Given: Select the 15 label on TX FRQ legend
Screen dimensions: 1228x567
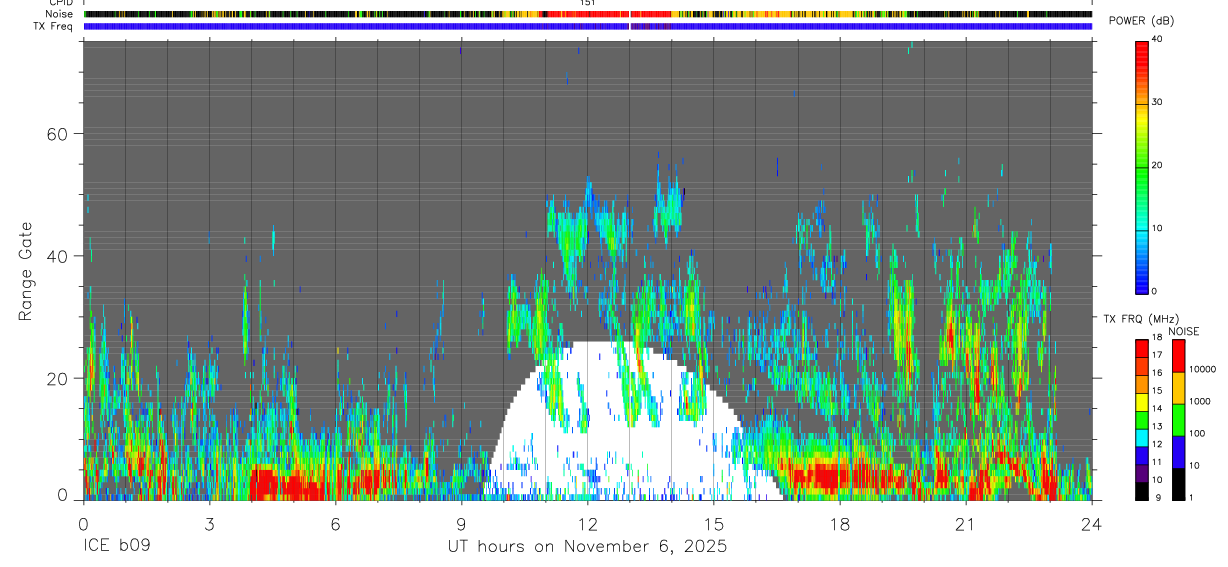Looking at the screenshot, I should point(1159,393).
